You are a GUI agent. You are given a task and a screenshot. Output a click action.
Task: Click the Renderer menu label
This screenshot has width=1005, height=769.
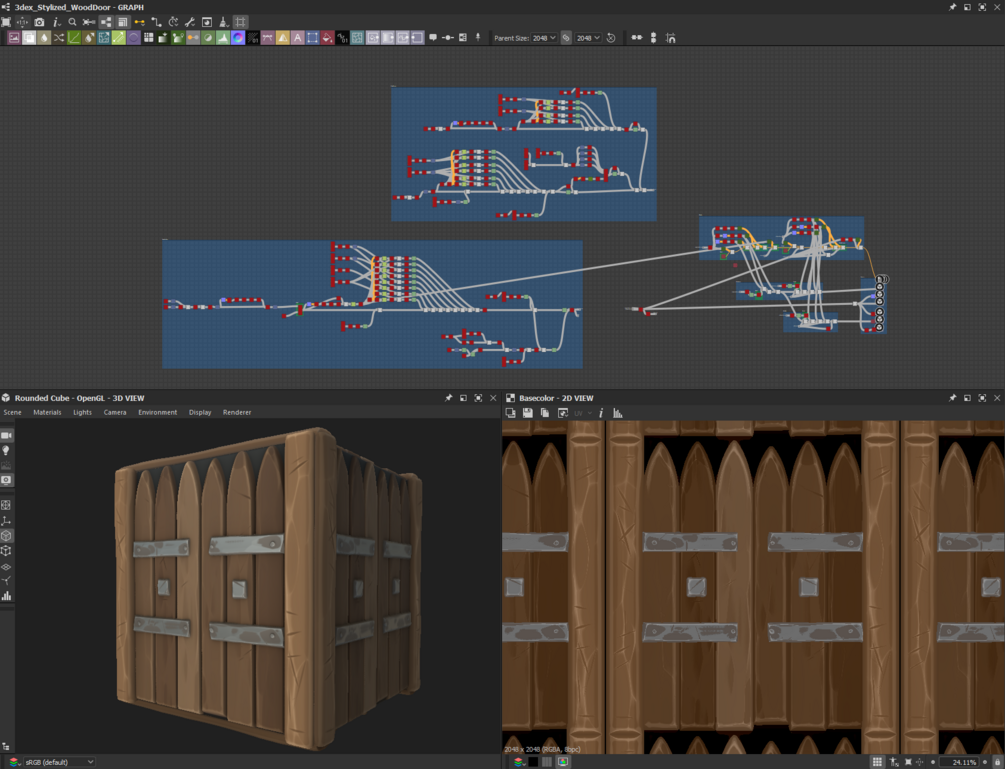[237, 412]
